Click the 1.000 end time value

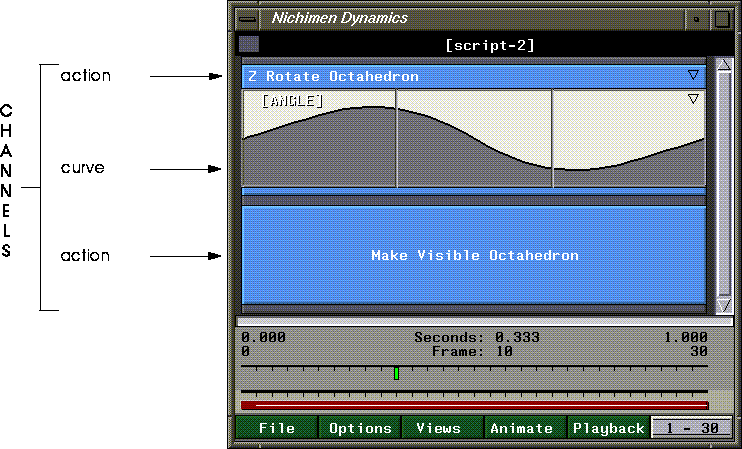[685, 337]
